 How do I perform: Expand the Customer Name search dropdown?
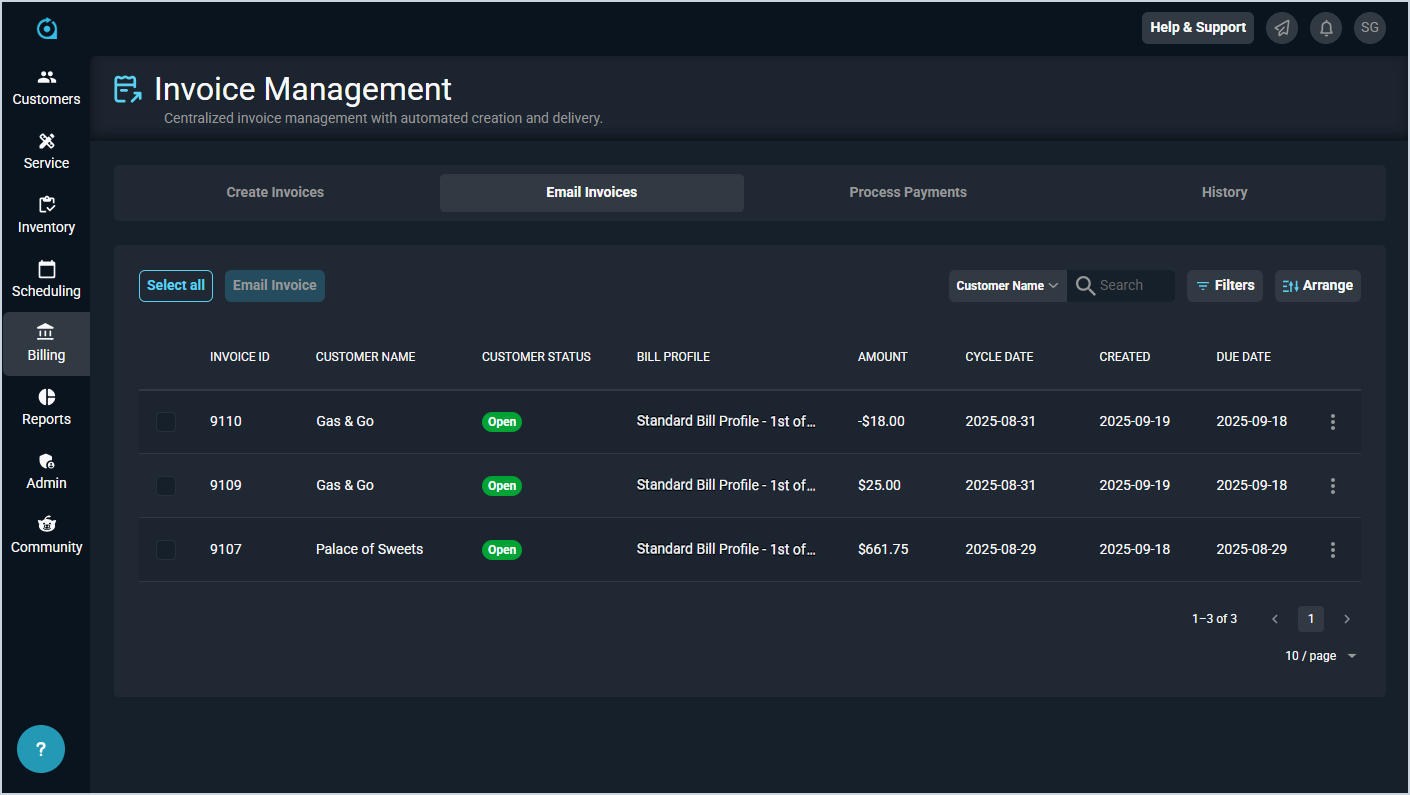pos(1007,286)
